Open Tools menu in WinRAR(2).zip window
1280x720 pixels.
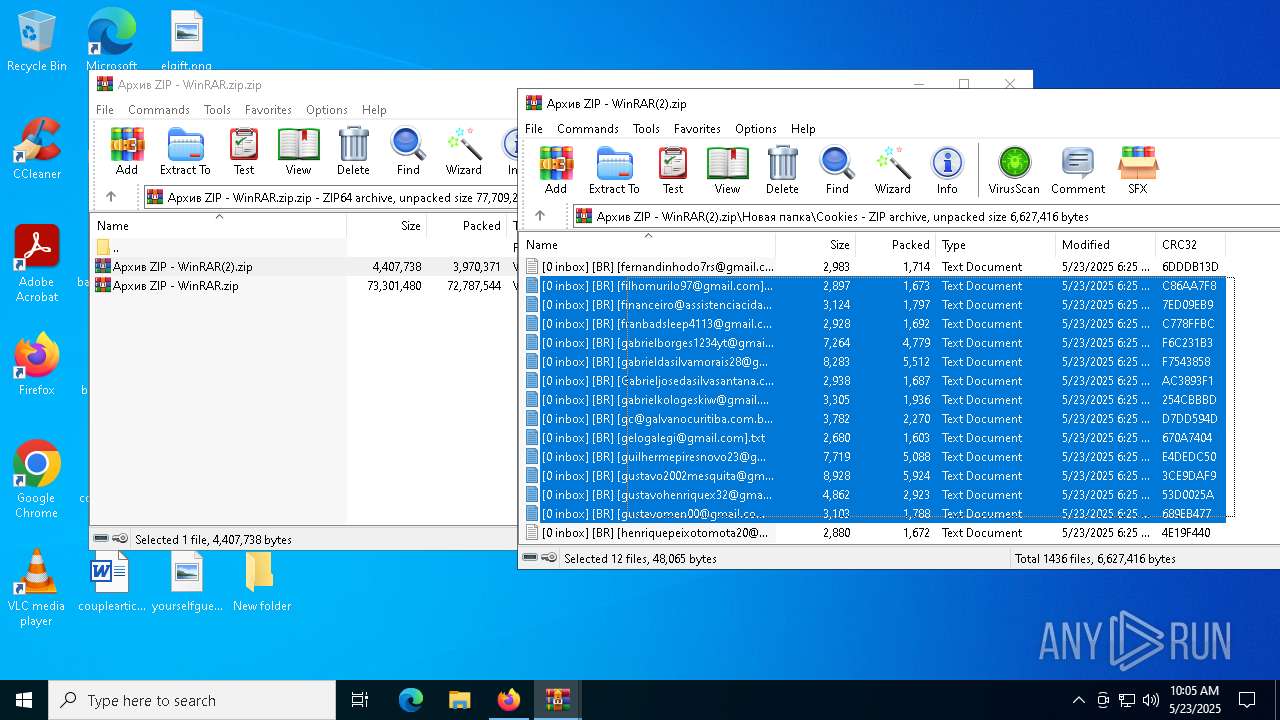point(646,129)
